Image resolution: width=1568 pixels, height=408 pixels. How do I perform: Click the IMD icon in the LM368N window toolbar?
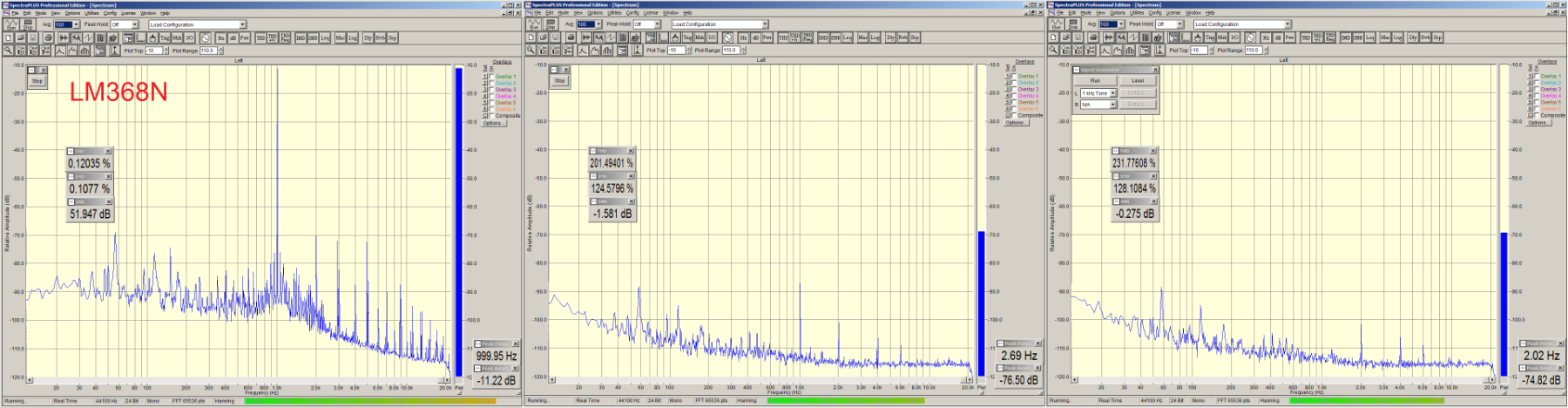pos(301,38)
